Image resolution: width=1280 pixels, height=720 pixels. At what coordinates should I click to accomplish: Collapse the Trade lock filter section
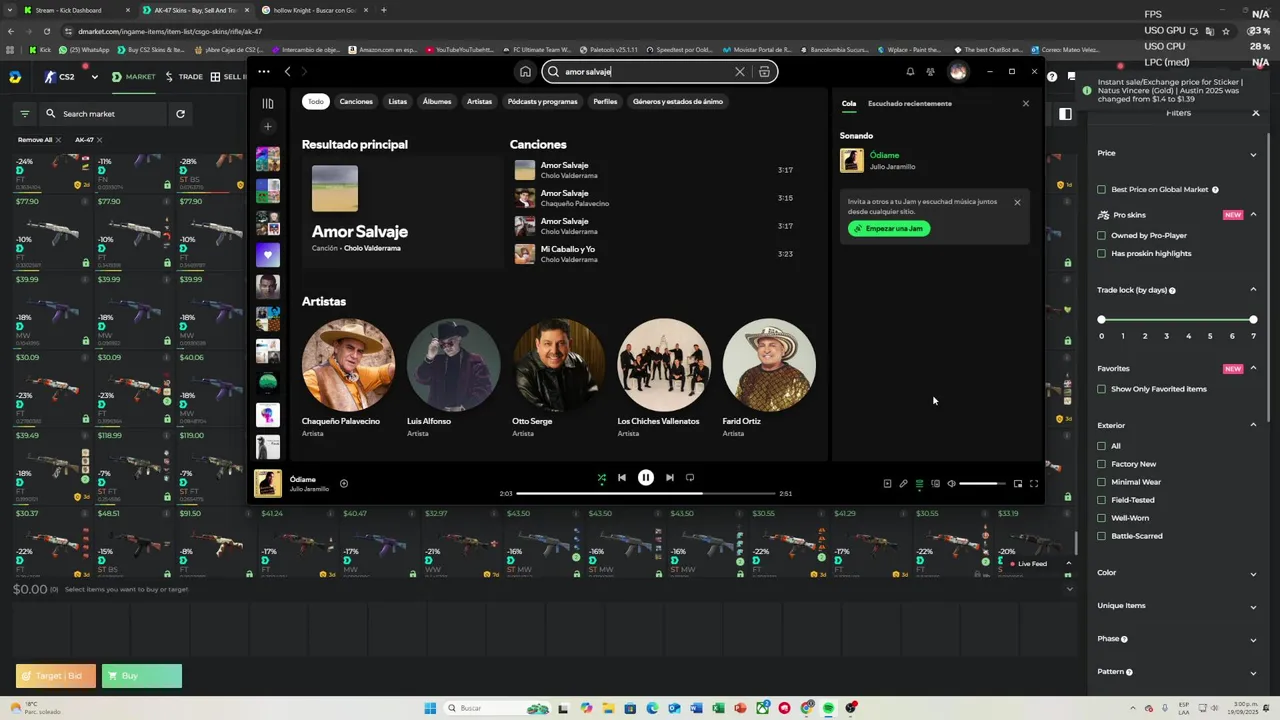[1253, 290]
